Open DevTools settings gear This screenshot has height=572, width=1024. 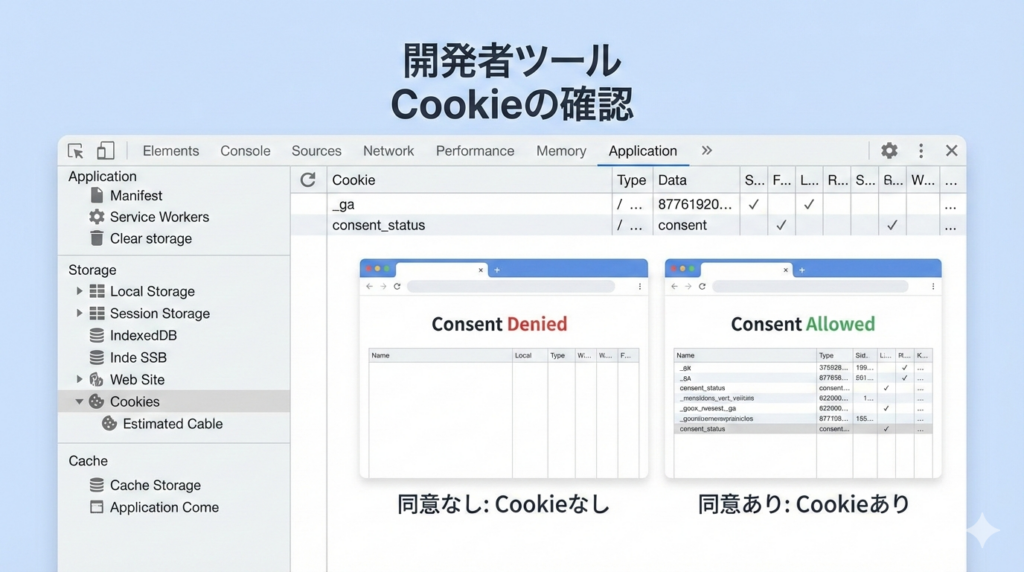pyautogui.click(x=889, y=151)
